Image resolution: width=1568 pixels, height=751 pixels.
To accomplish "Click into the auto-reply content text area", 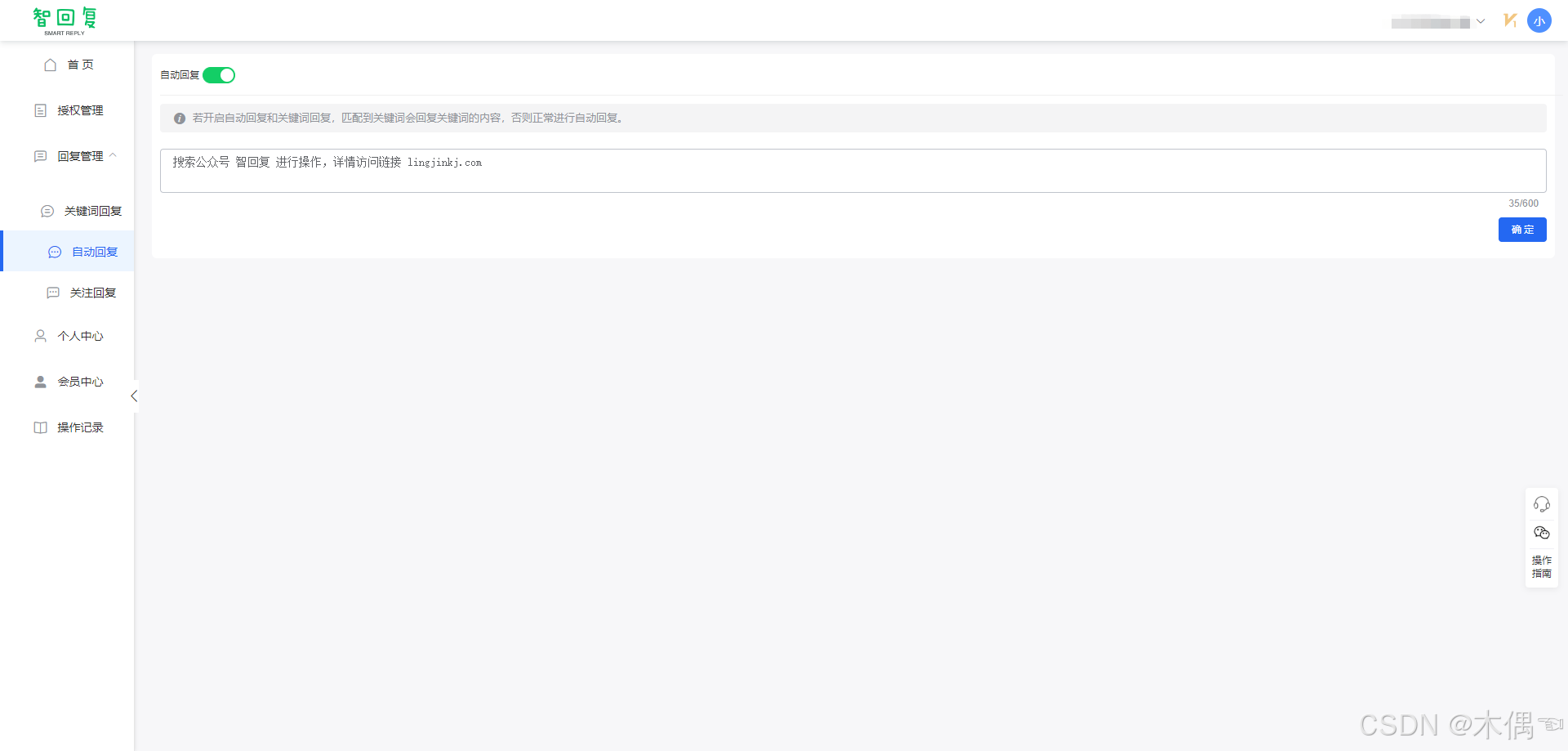I will coord(853,171).
